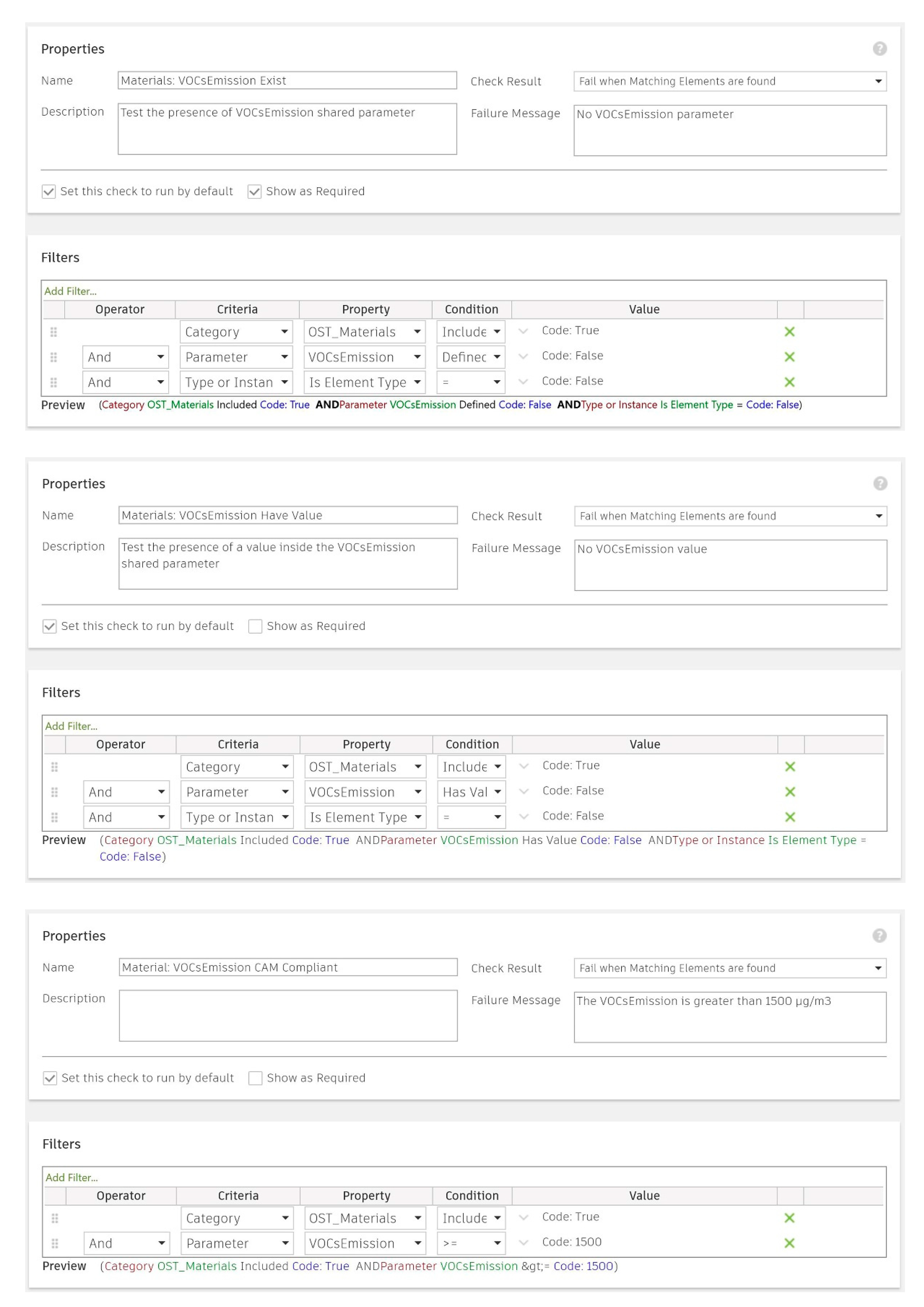Click Add Filter in CAM Compliant filters
Image resolution: width=924 pixels, height=1307 pixels.
(x=72, y=1178)
